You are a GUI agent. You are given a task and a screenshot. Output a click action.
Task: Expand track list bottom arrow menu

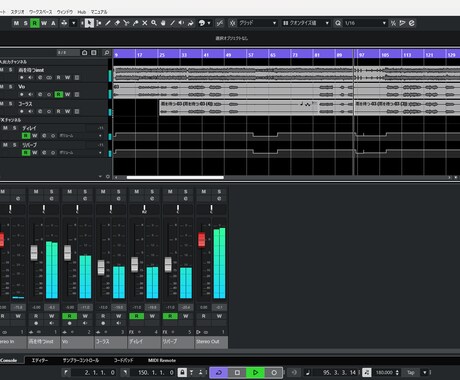(x=100, y=177)
